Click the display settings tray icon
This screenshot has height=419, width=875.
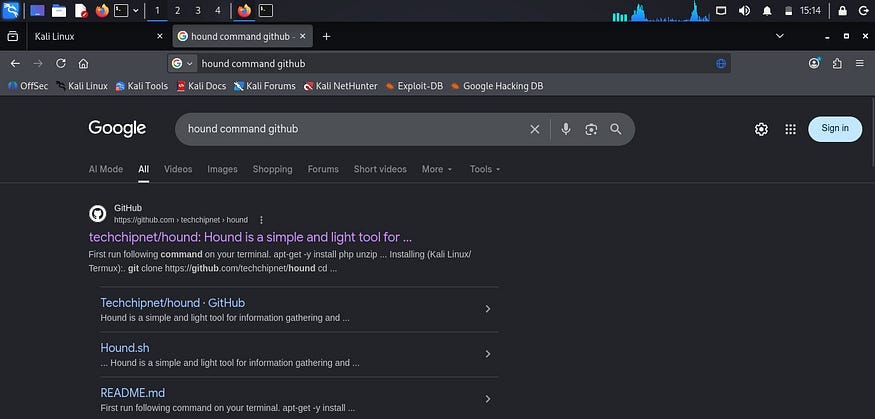[721, 11]
